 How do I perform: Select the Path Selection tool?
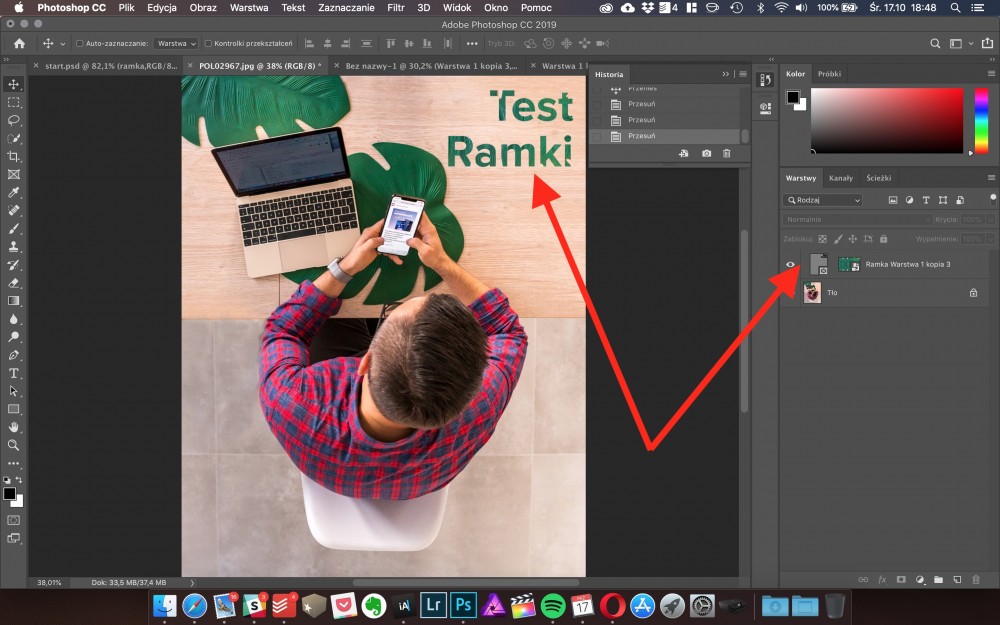tap(13, 391)
